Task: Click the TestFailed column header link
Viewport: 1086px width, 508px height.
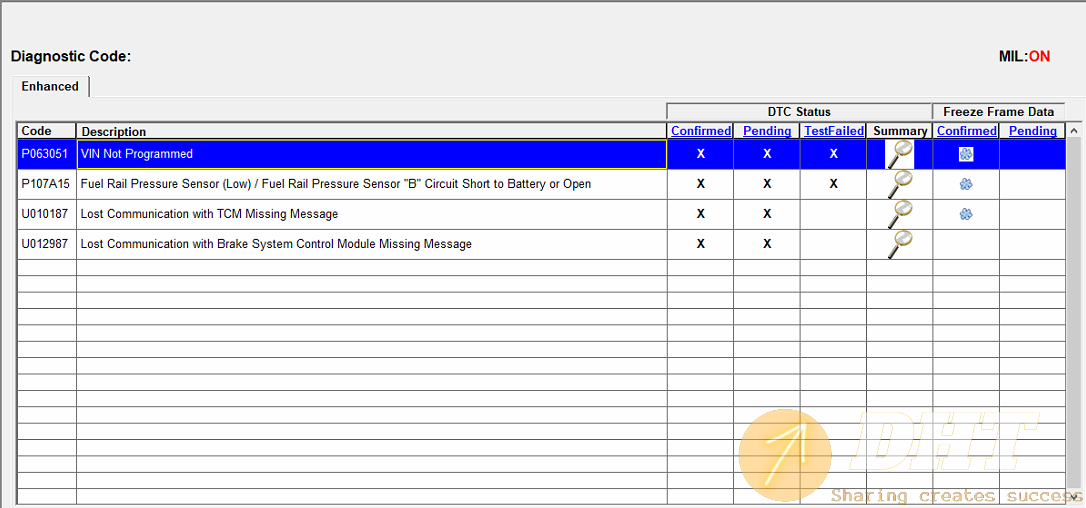Action: 834,131
